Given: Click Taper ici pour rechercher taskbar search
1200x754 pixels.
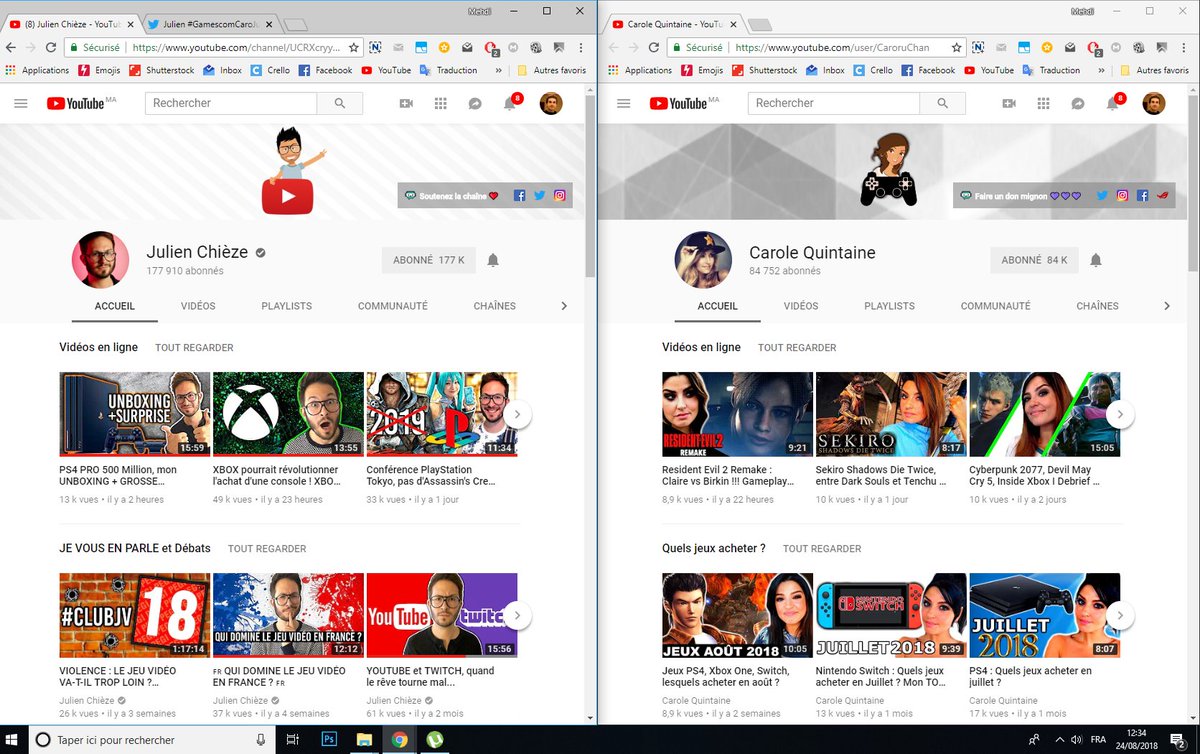Looking at the screenshot, I should (x=152, y=740).
